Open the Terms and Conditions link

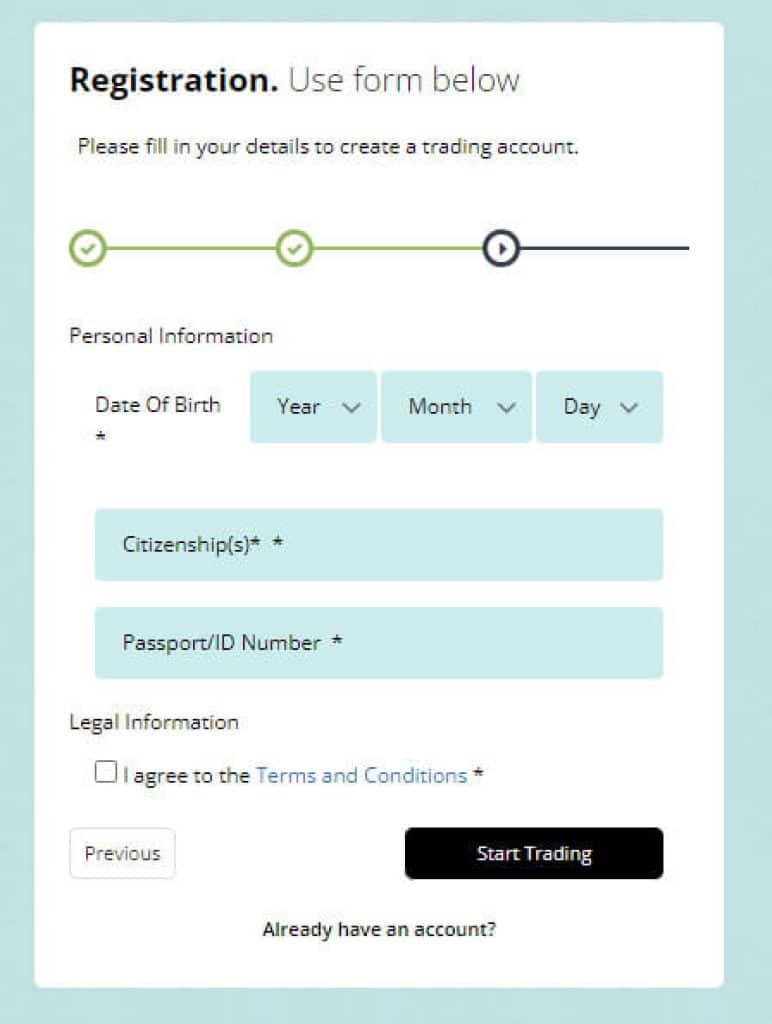tap(361, 775)
